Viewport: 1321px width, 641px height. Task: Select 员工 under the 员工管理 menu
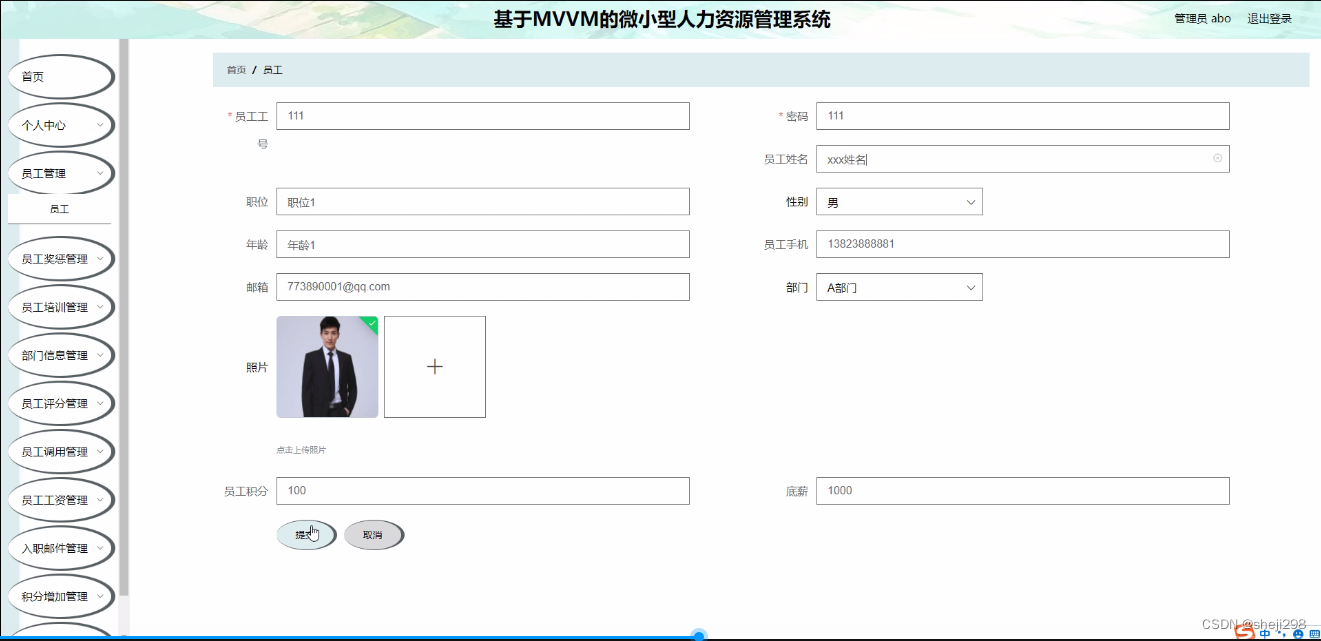point(61,208)
